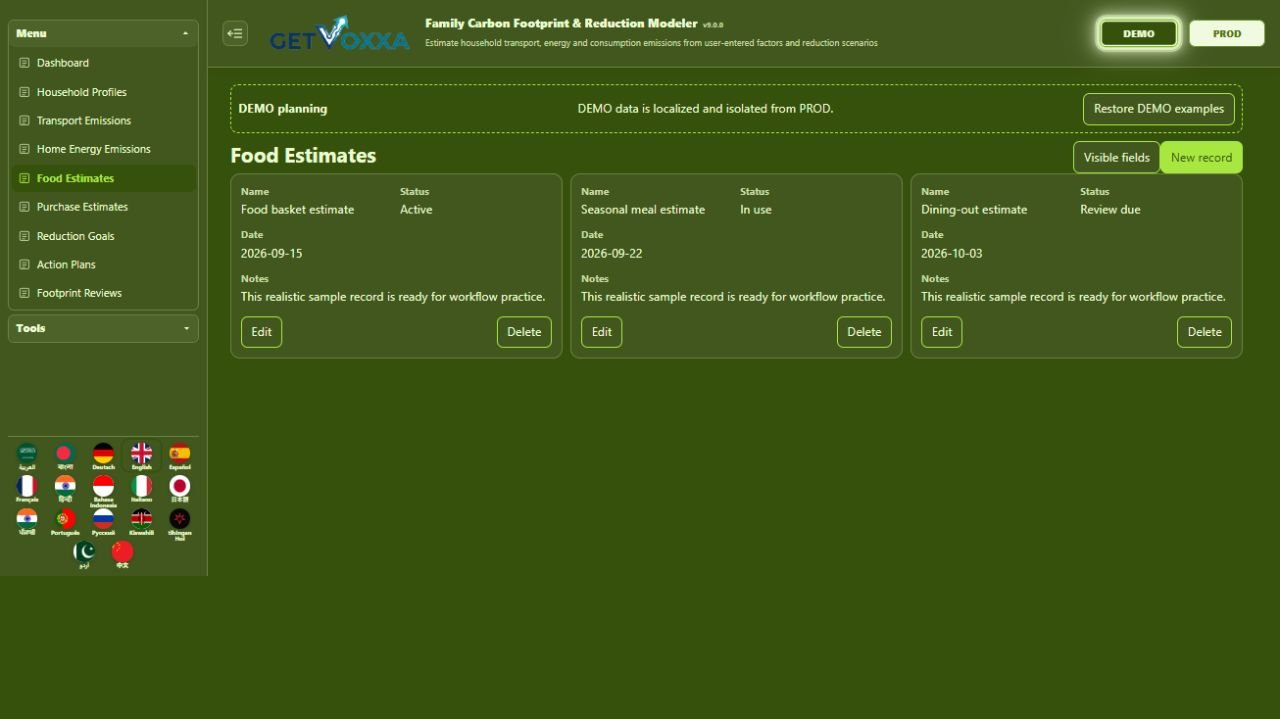Create a New record
1280x719 pixels.
[1201, 157]
